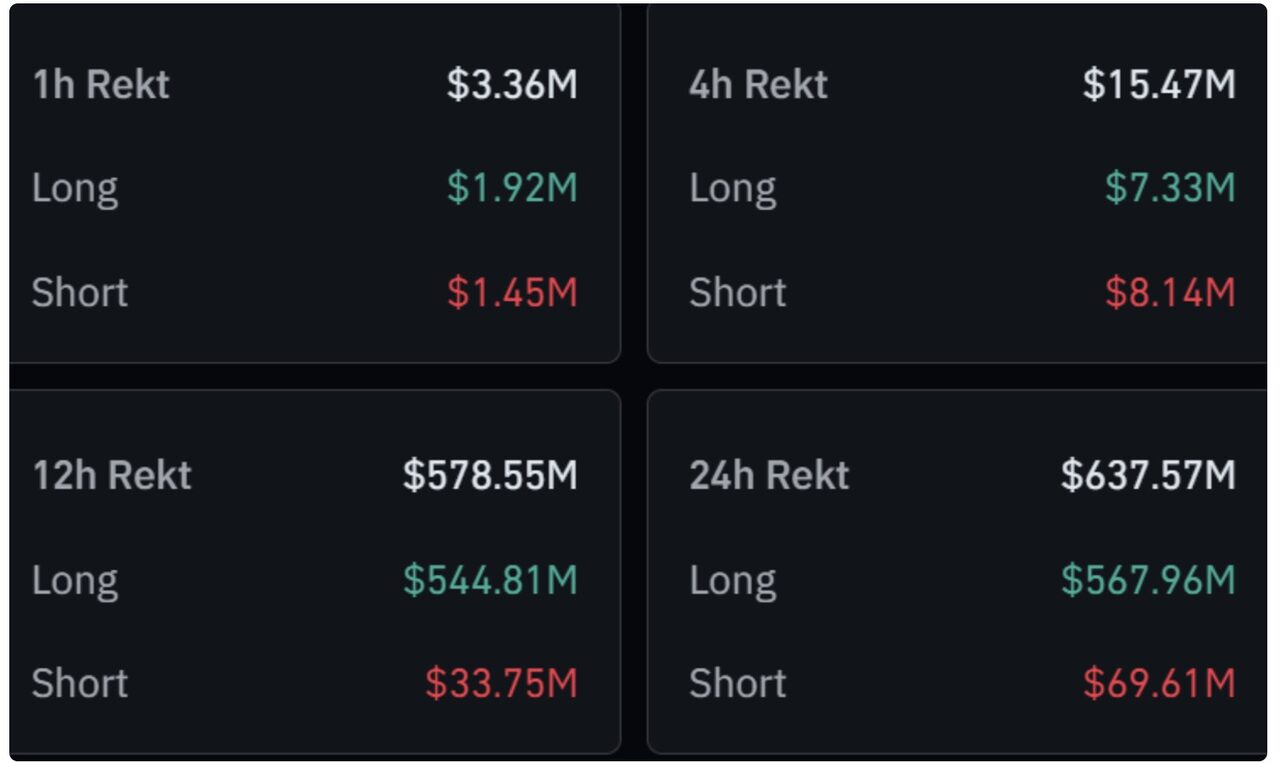Open the 4h Rekt card title

pyautogui.click(x=758, y=85)
